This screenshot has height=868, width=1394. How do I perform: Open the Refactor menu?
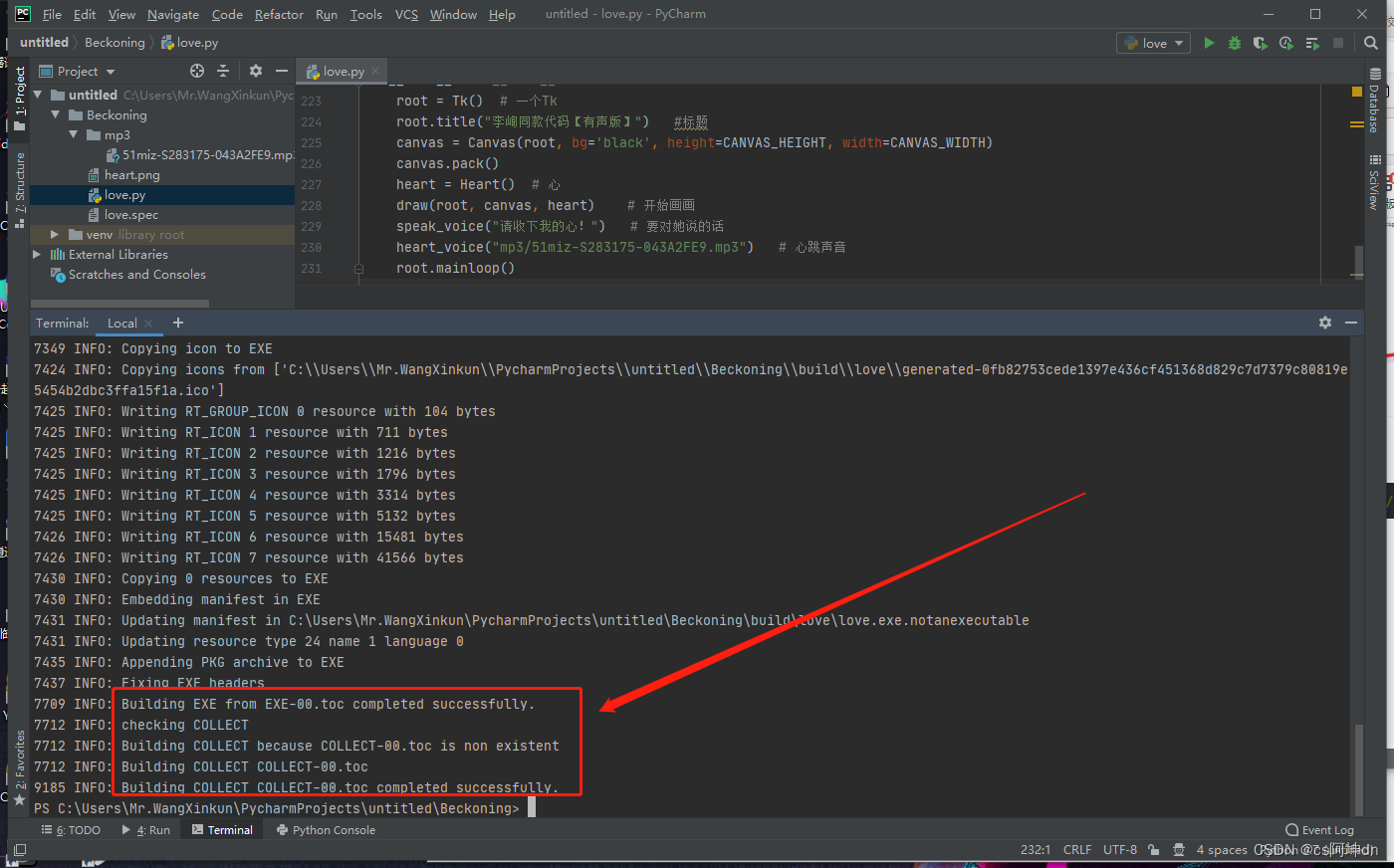tap(279, 14)
